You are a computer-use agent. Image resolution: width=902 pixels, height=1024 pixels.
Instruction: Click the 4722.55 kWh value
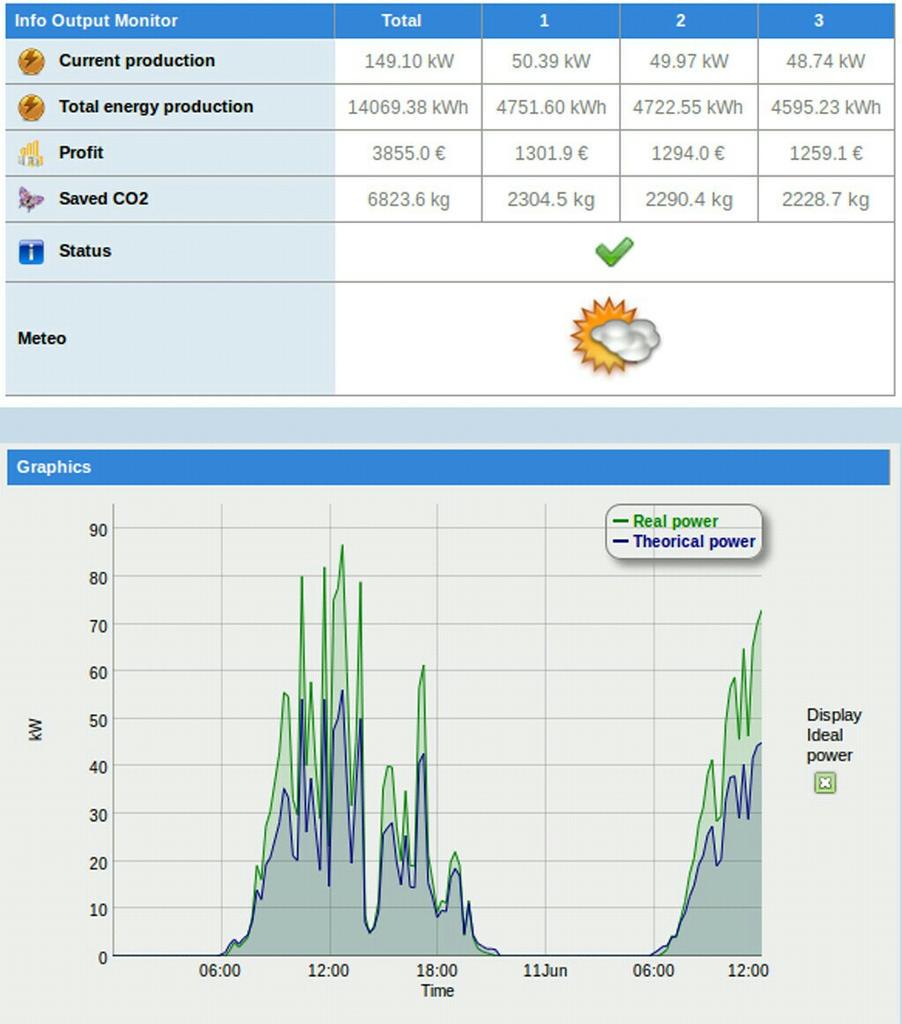point(688,107)
